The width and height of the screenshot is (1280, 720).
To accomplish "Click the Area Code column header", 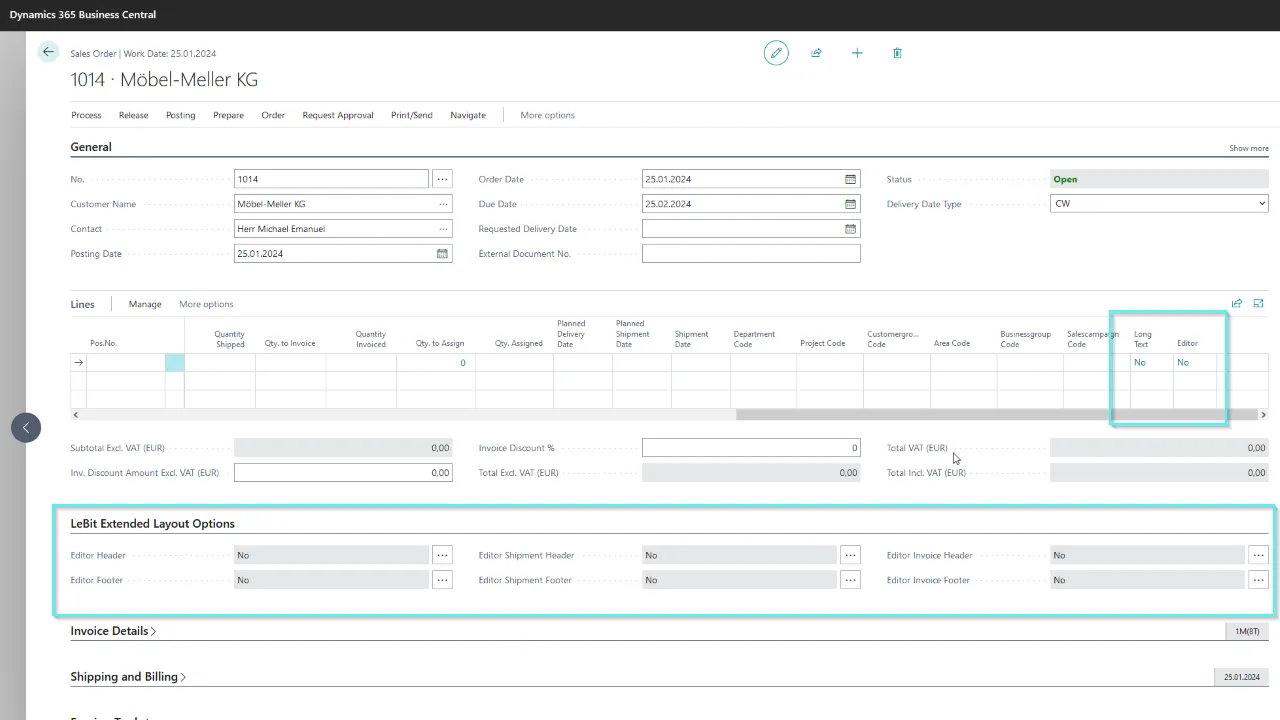I will tap(952, 343).
